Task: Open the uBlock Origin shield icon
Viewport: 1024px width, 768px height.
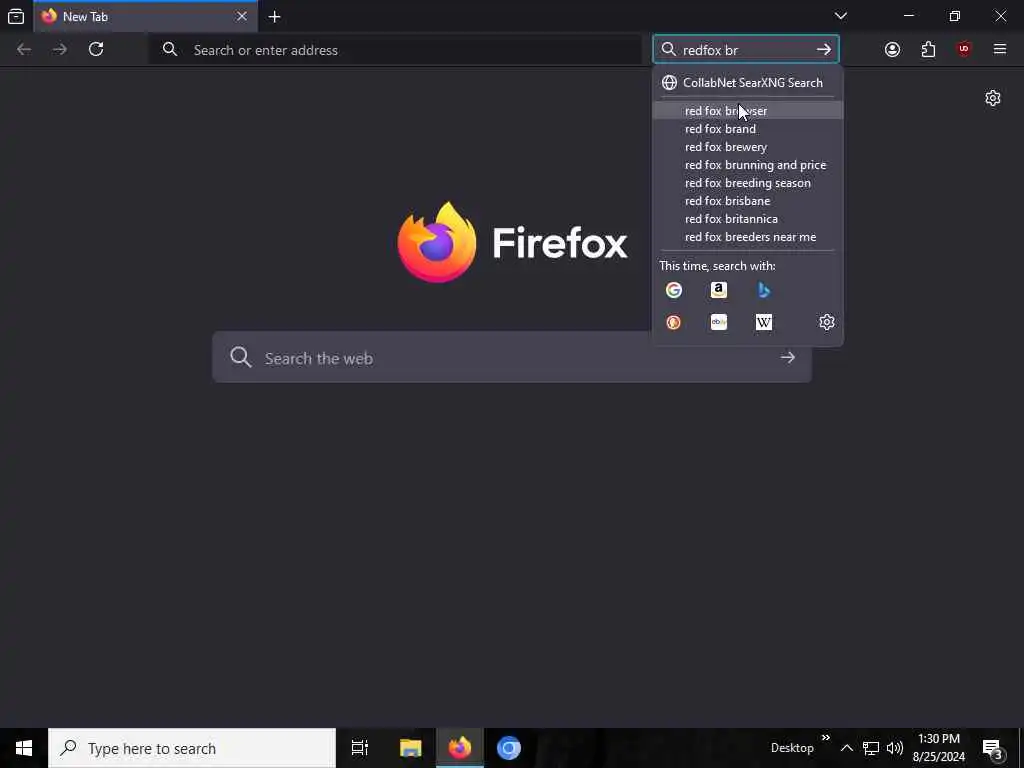Action: click(964, 50)
